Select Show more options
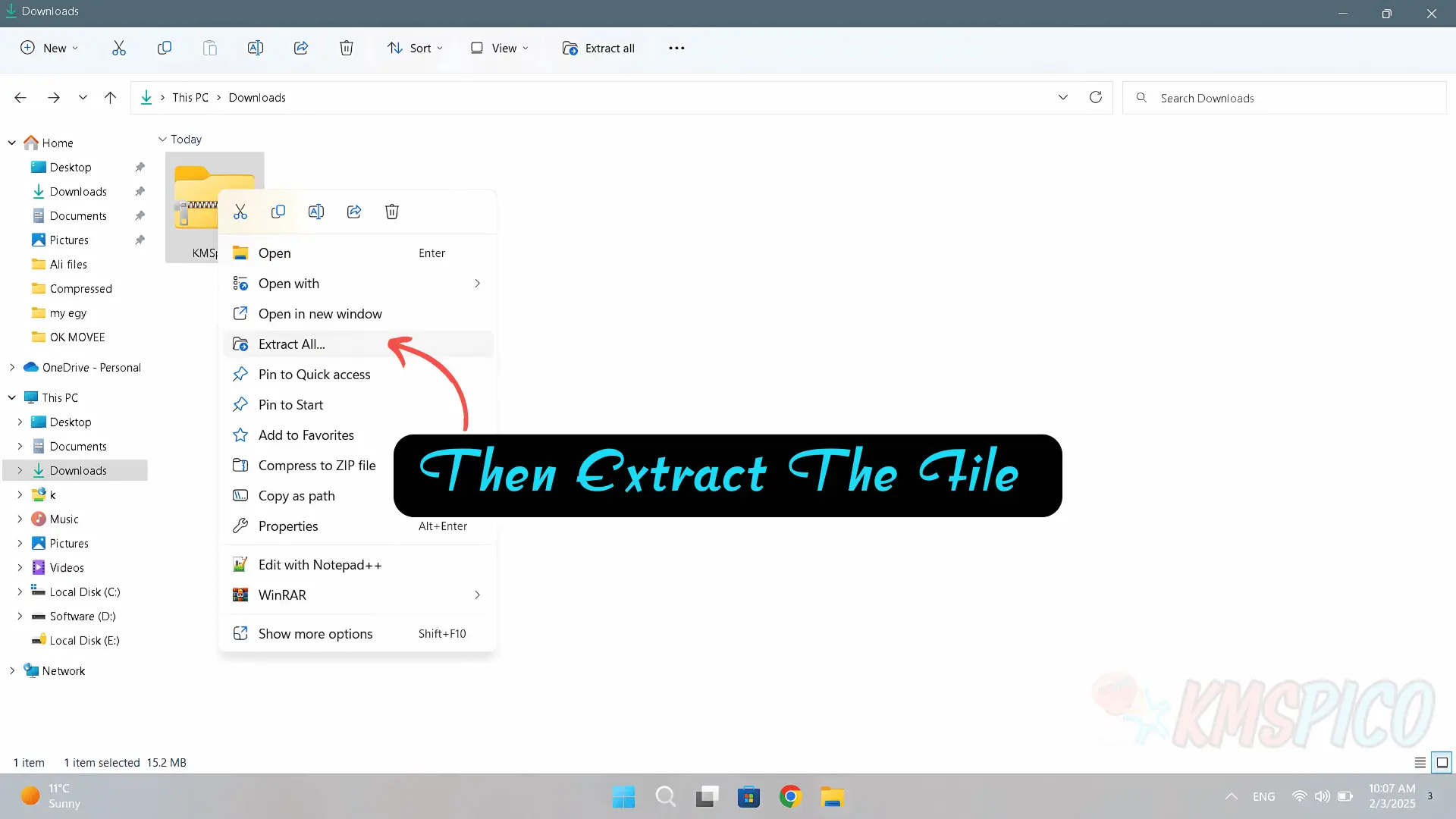 [x=358, y=634]
